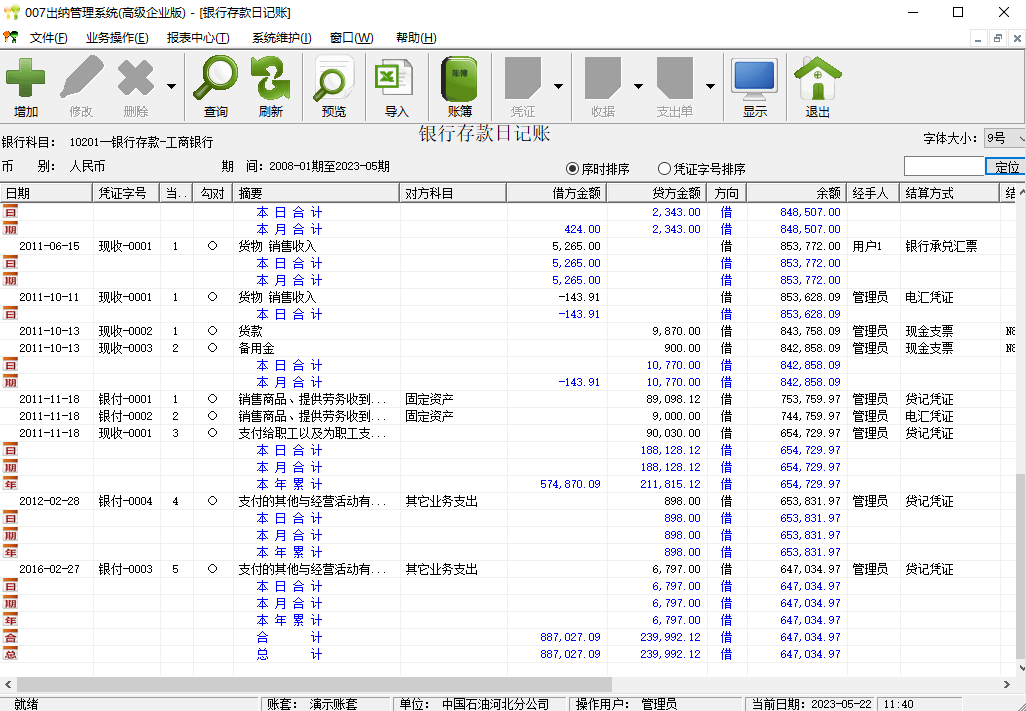Open 预览 print preview
This screenshot has height=711, width=1026.
click(334, 78)
